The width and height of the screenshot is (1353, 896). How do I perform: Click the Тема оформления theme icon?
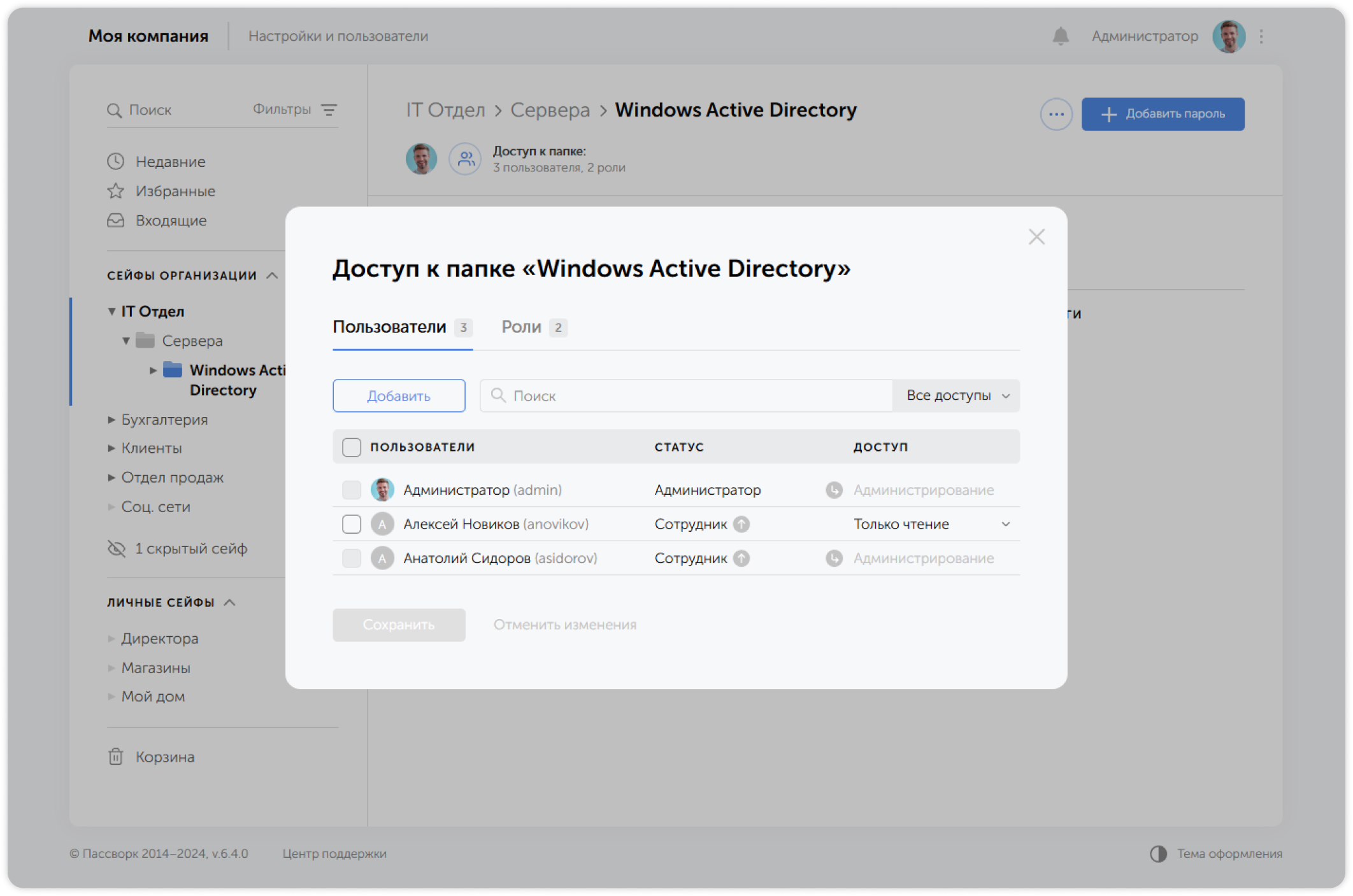click(1158, 853)
